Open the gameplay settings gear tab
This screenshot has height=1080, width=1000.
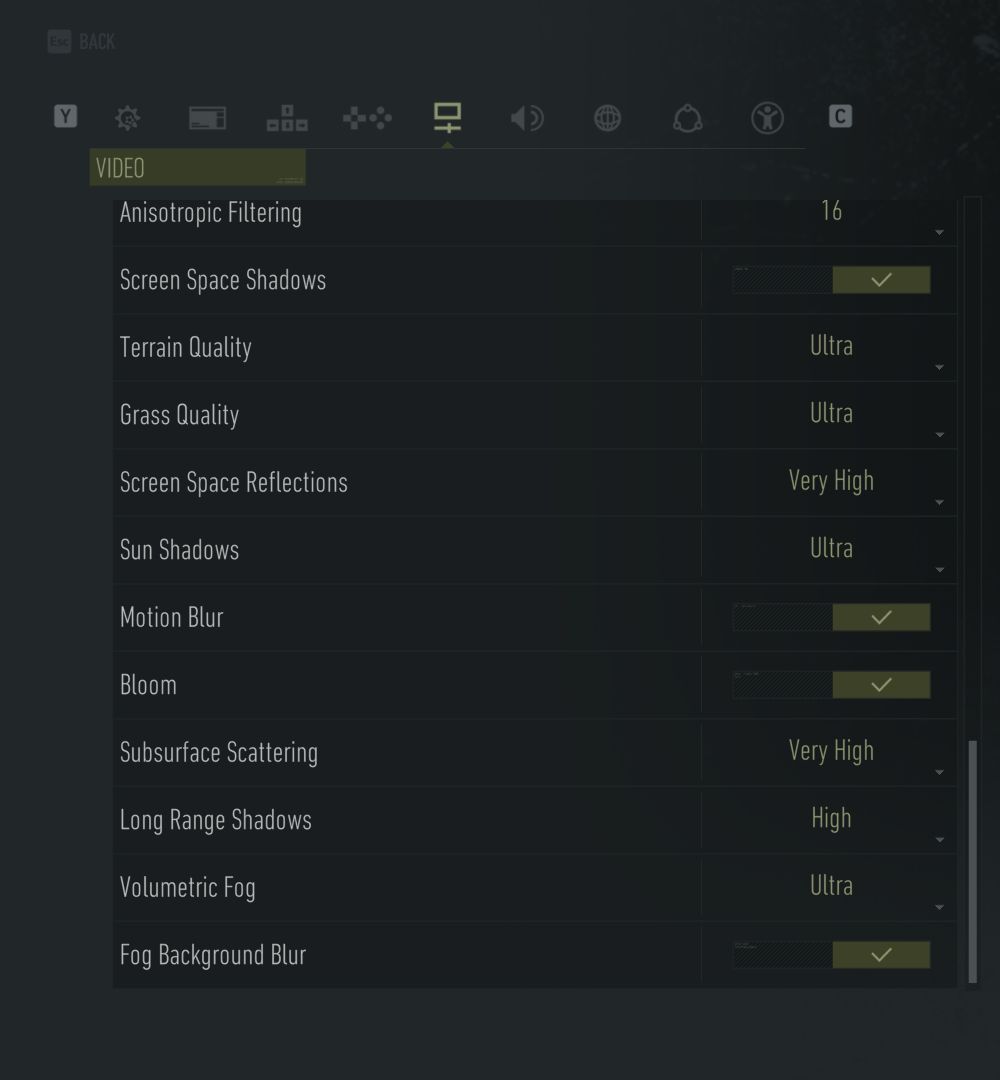127,118
